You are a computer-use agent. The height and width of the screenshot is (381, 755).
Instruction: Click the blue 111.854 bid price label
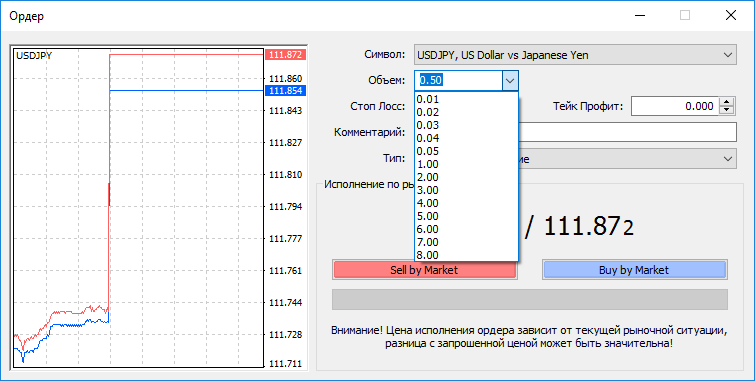286,91
